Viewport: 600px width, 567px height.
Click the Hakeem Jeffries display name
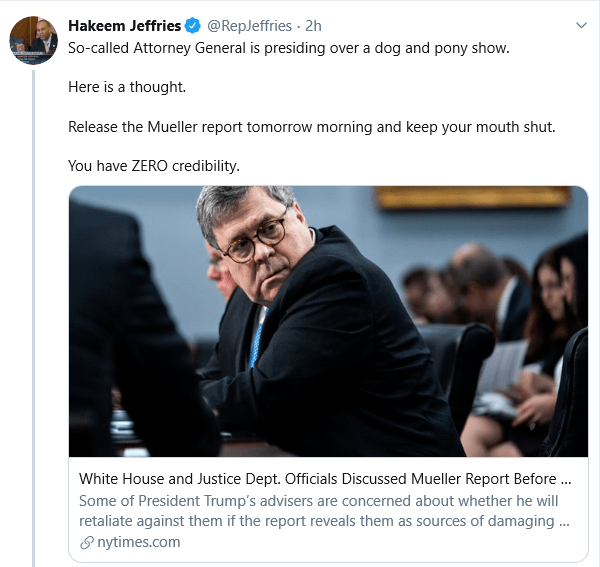pyautogui.click(x=123, y=25)
